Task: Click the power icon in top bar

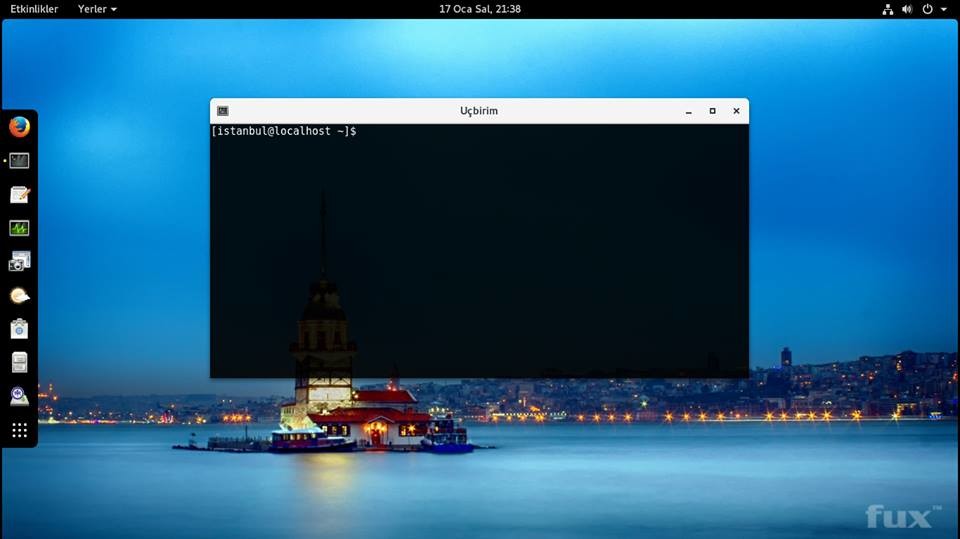Action: click(x=927, y=9)
